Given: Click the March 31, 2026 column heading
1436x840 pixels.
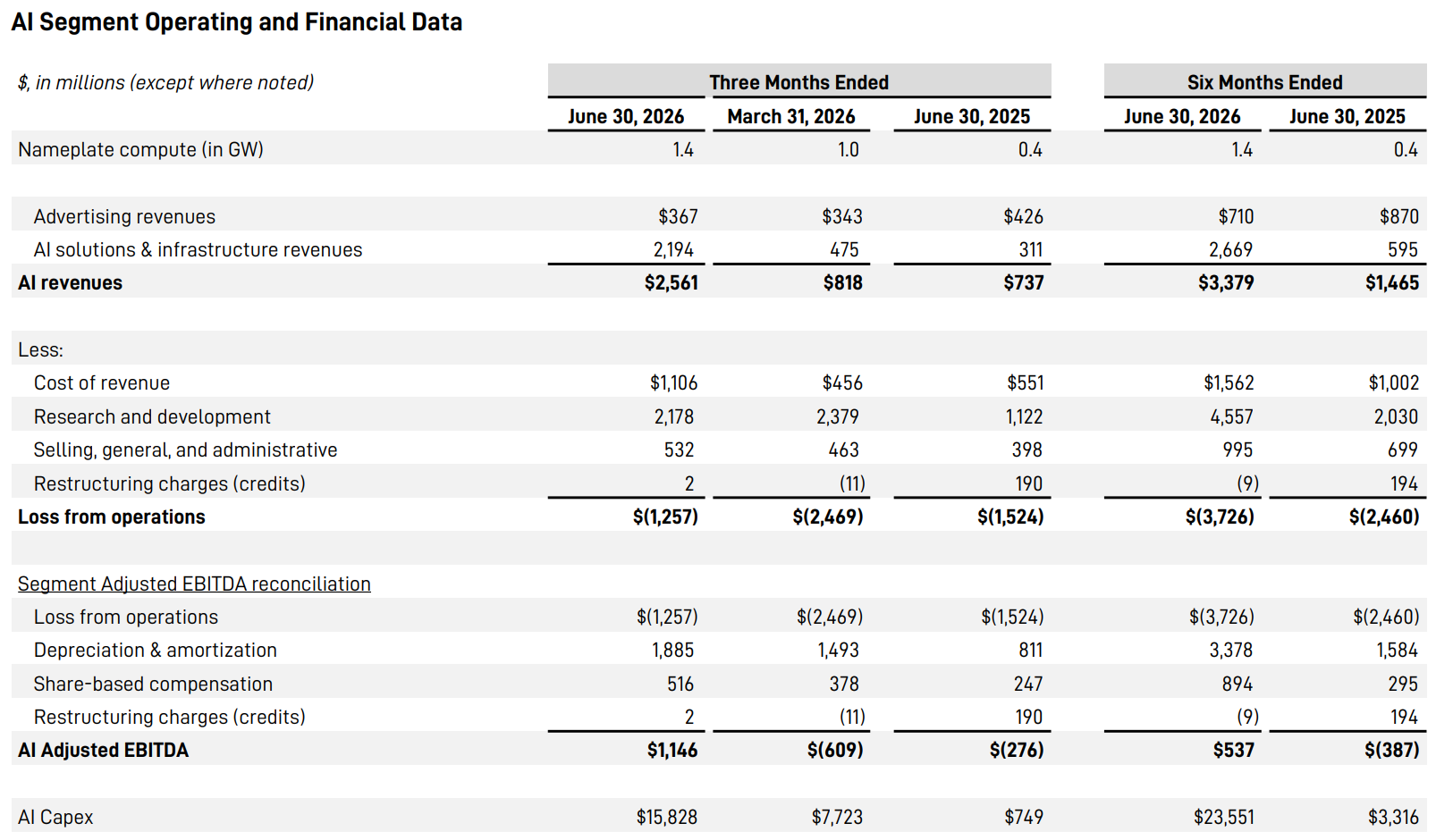Looking at the screenshot, I should click(791, 116).
